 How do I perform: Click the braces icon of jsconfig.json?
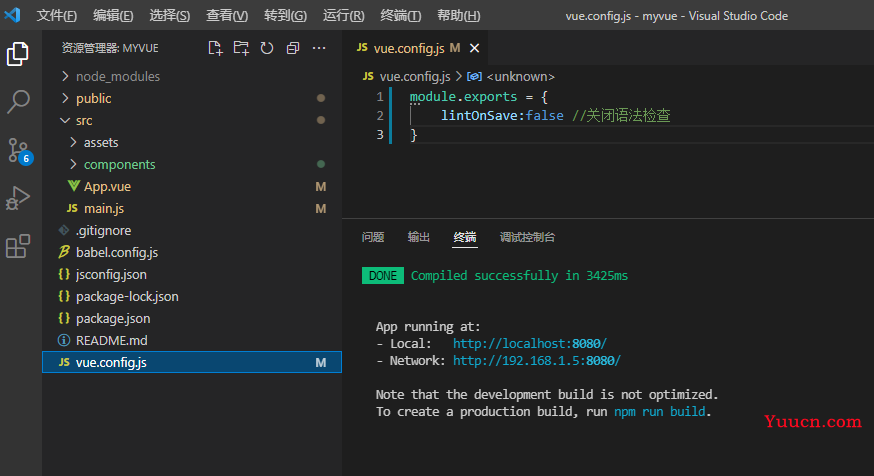(x=64, y=274)
